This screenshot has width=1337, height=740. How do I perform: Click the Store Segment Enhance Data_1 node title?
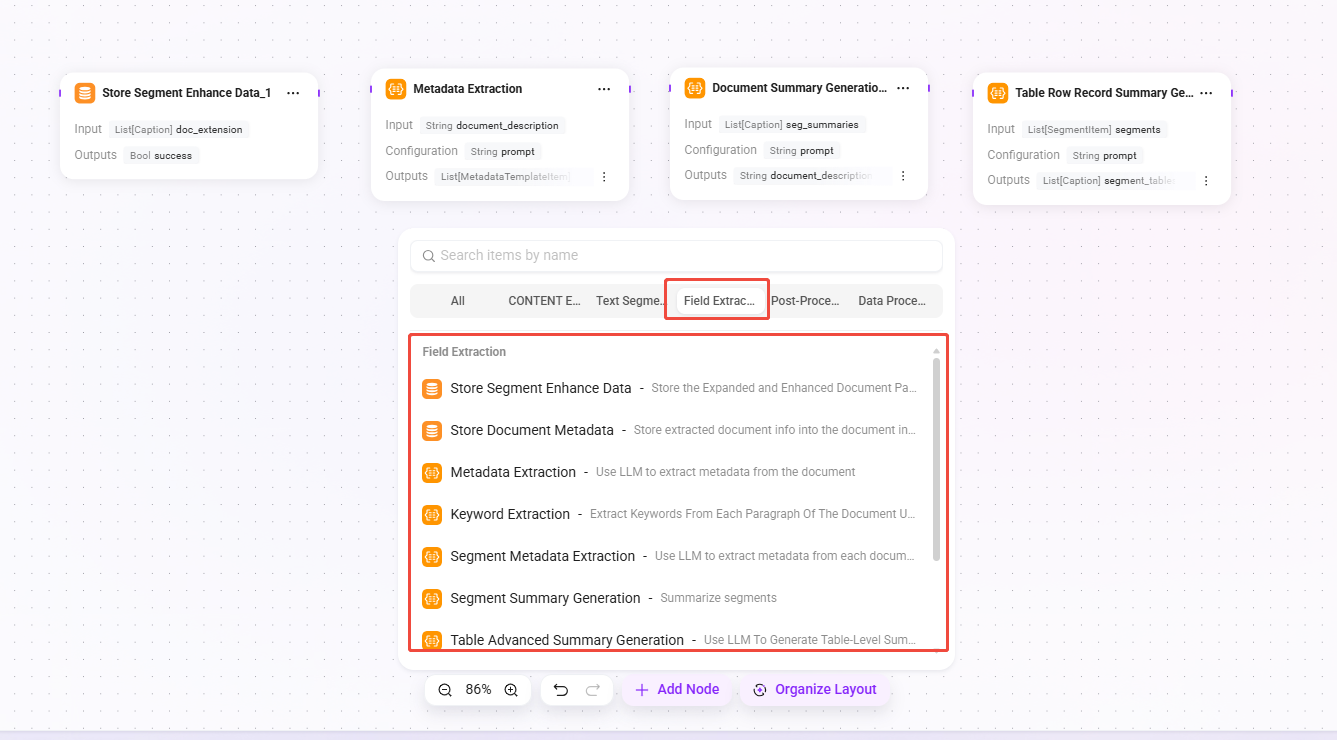[186, 93]
